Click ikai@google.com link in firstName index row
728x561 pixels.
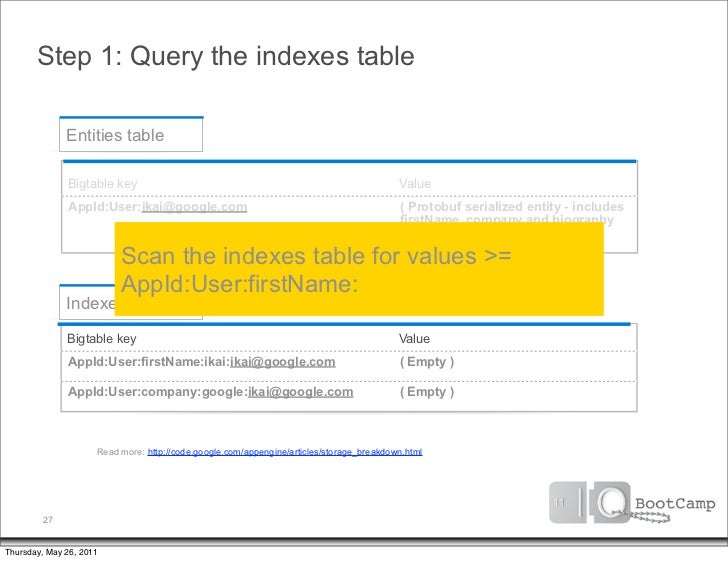click(x=283, y=362)
